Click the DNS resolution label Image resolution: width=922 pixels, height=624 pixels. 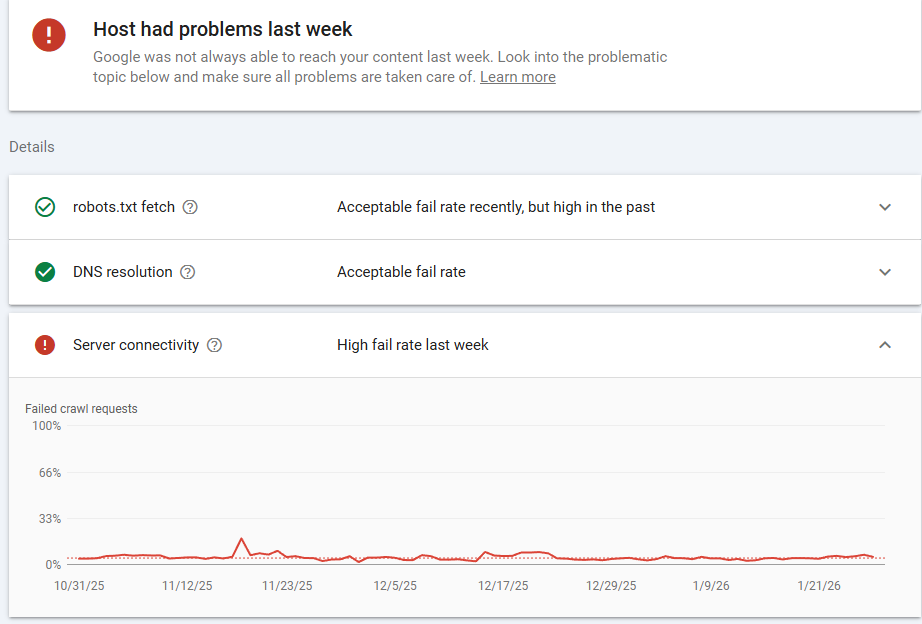point(123,272)
